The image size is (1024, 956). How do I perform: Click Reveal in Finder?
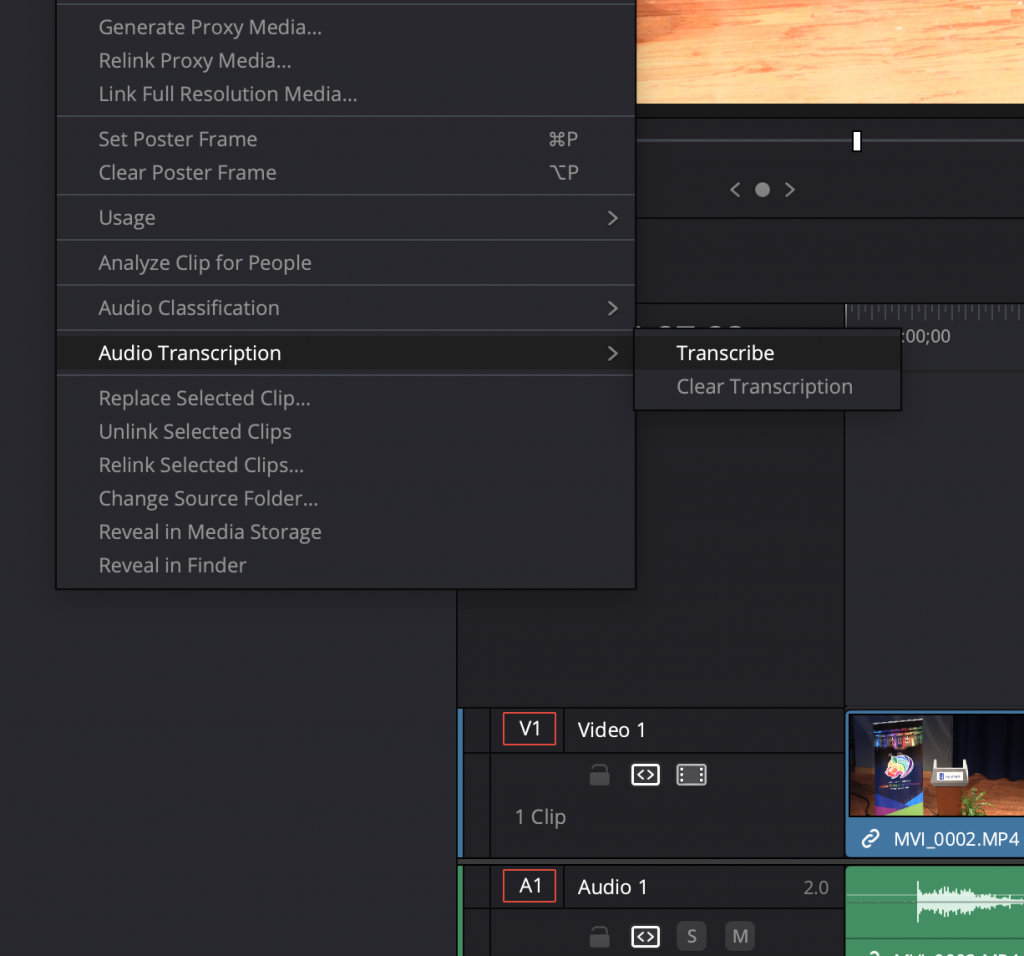tap(172, 565)
